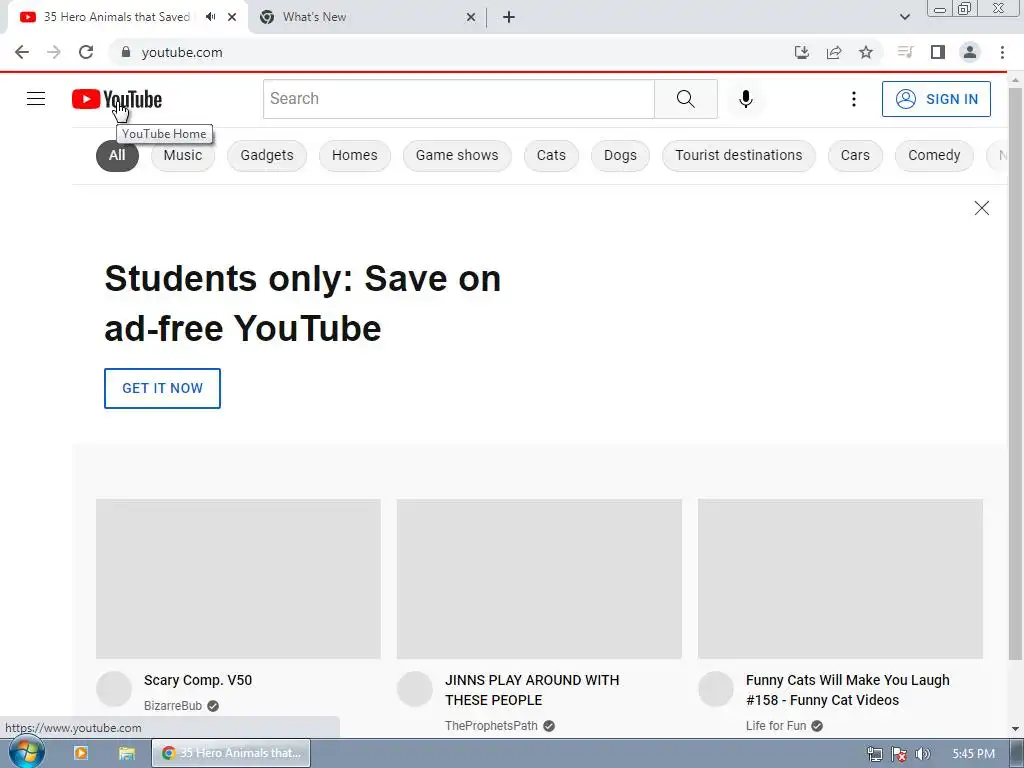
Task: Click the scrollbar down arrow
Action: [x=1016, y=729]
